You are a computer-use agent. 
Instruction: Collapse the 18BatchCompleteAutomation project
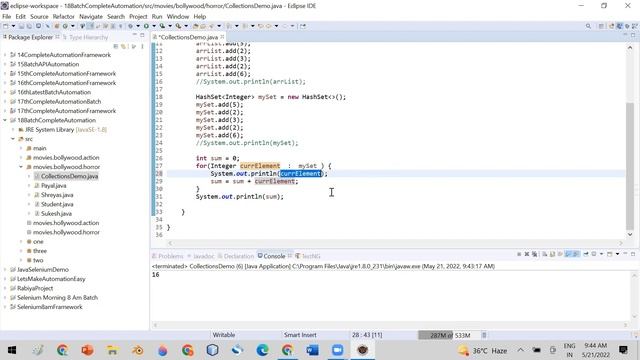[x=5, y=120]
